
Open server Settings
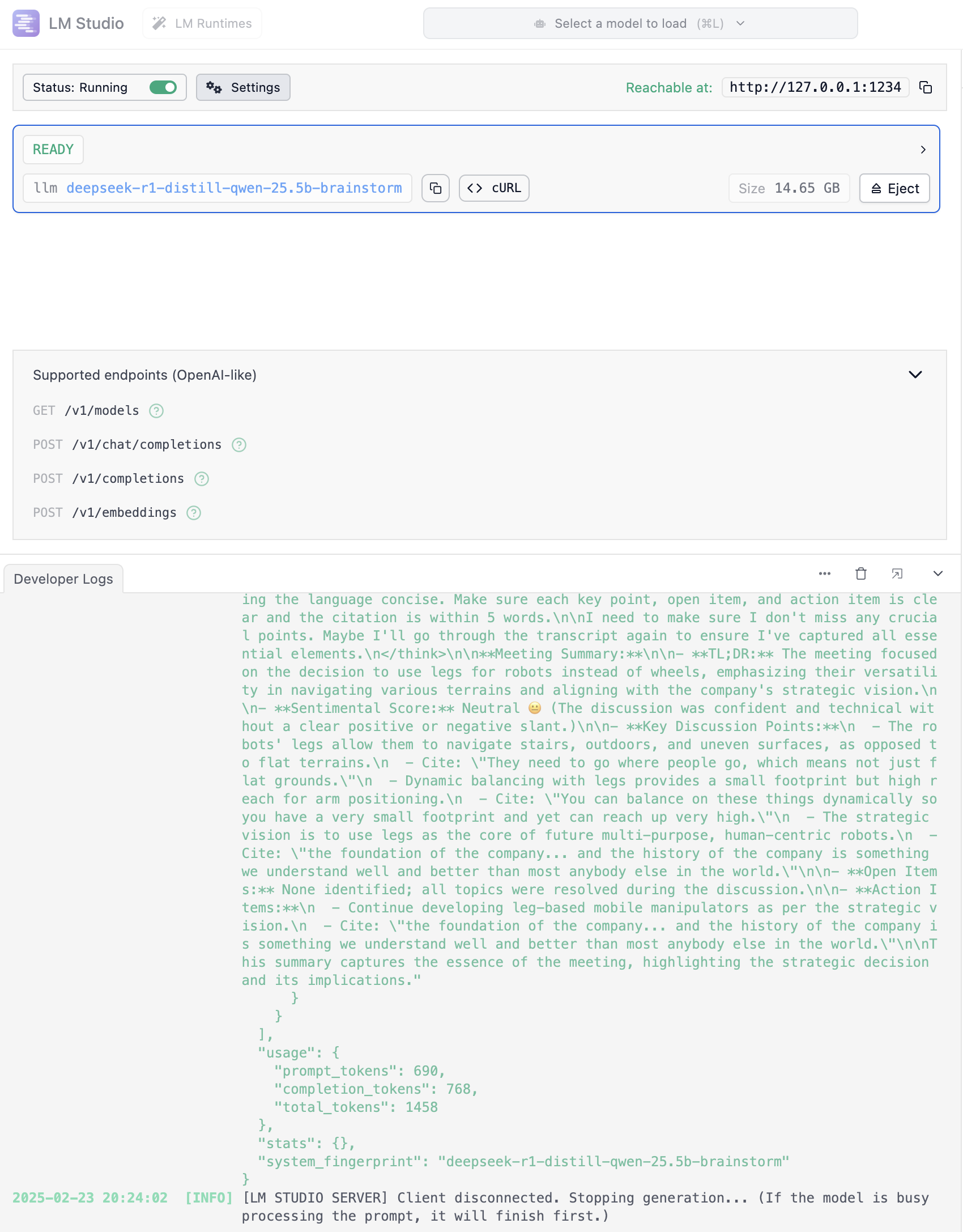[x=243, y=87]
